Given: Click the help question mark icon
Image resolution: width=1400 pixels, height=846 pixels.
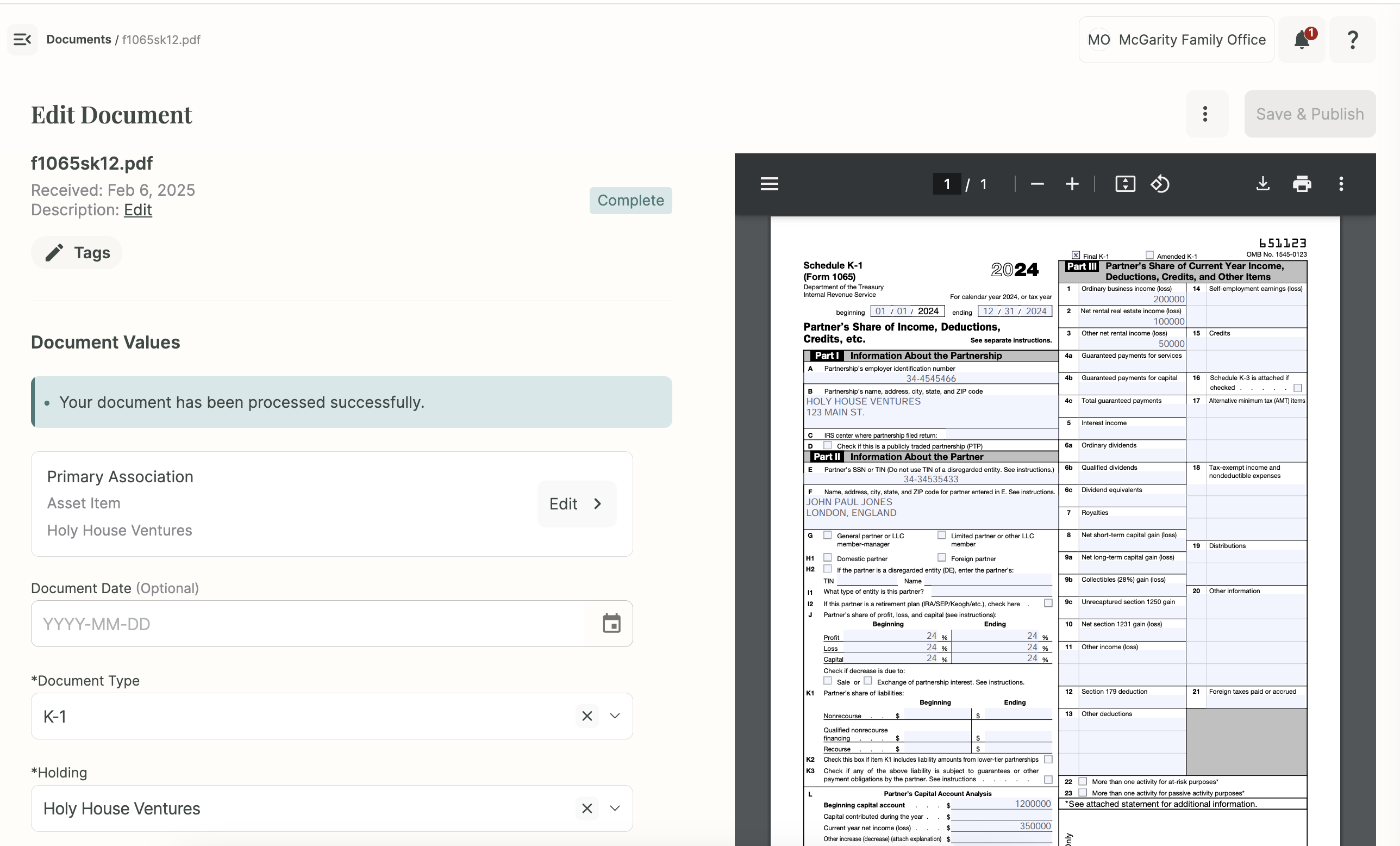Looking at the screenshot, I should [1353, 39].
